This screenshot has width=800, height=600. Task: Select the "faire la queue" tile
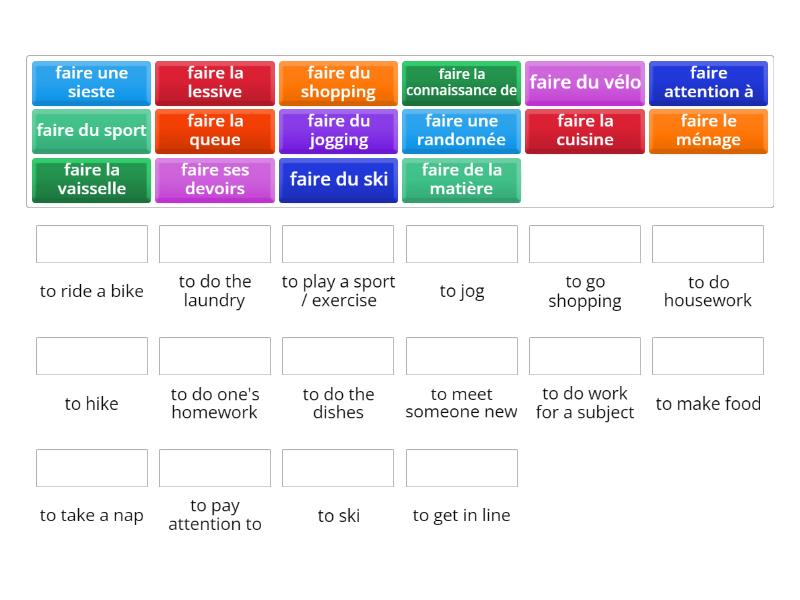coord(214,131)
